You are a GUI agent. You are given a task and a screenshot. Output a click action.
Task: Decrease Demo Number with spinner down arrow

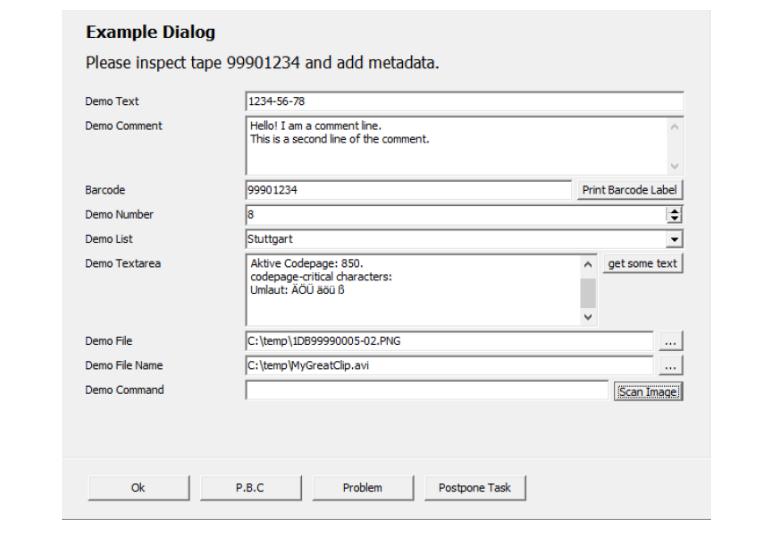point(674,218)
